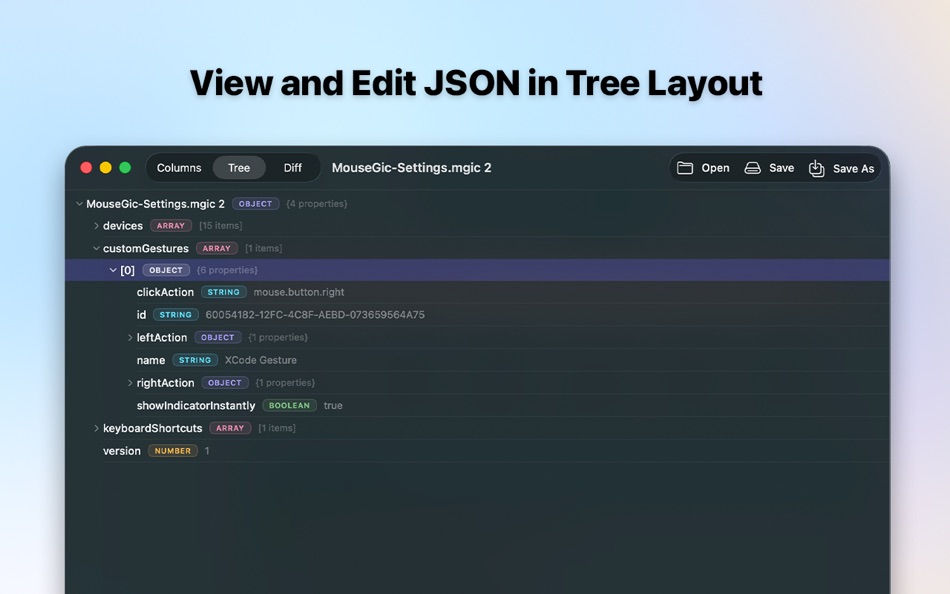Click the STRING badge beside clickAction
This screenshot has width=950, height=594.
pyautogui.click(x=223, y=292)
